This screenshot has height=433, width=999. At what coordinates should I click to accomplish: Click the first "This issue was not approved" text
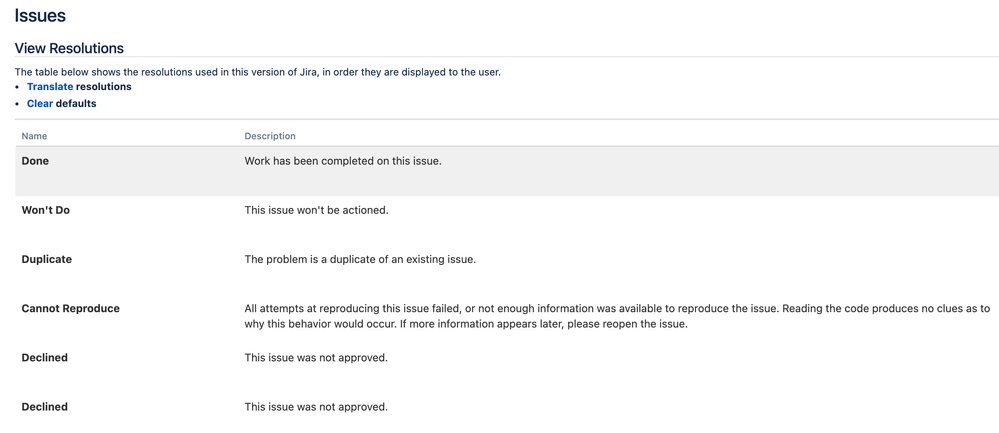pos(316,358)
